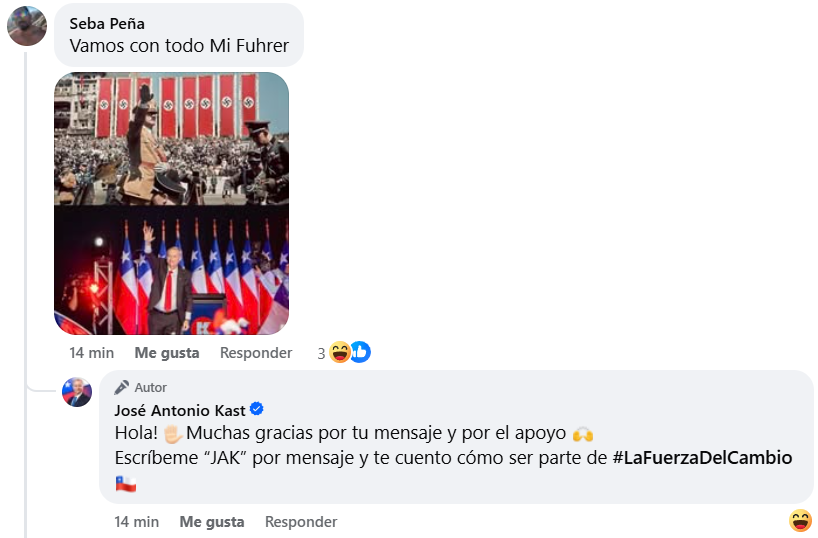
Task: Like Seba Peña's comment with Me gusta
Action: (x=167, y=353)
